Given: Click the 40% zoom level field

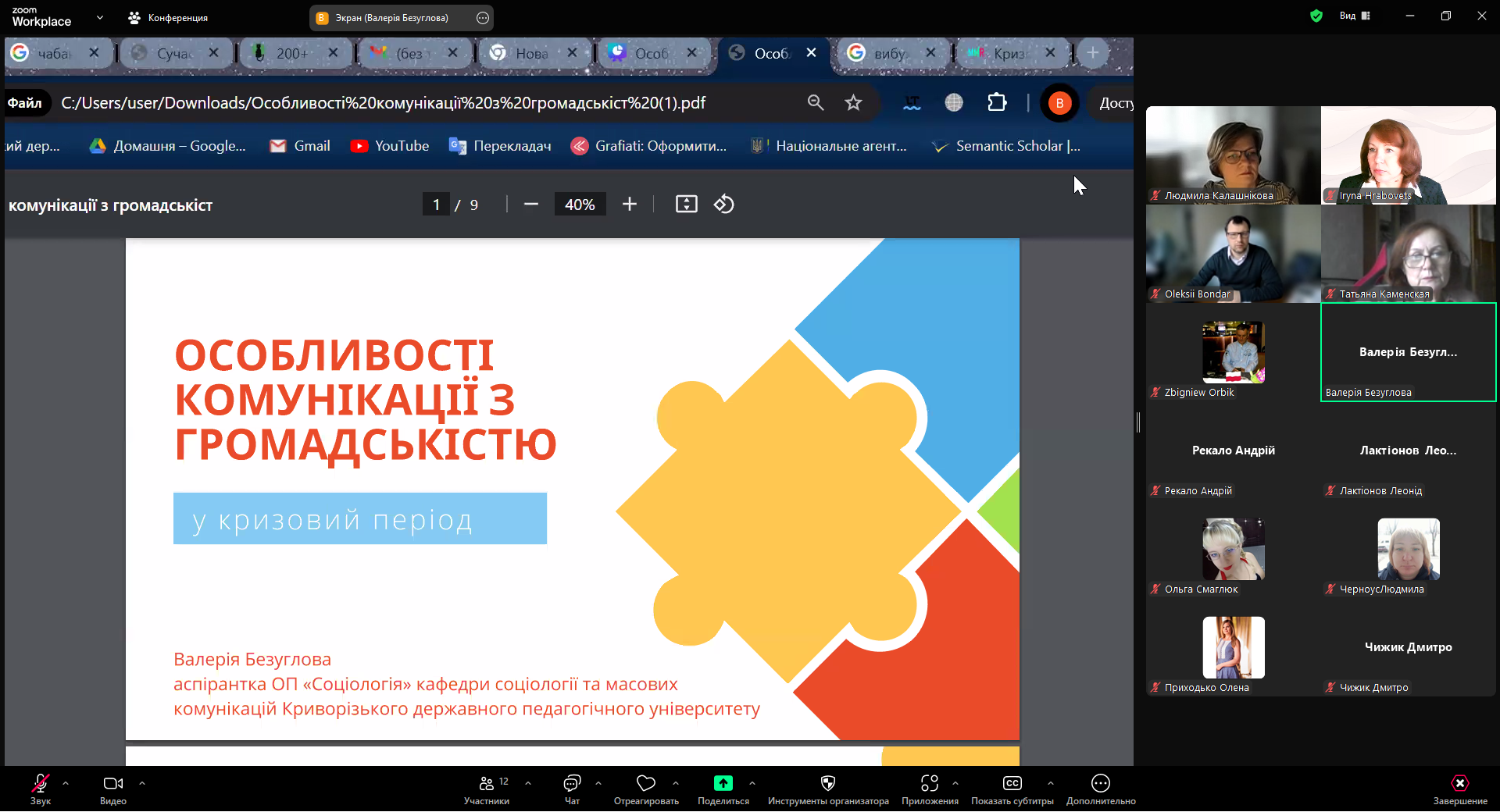Looking at the screenshot, I should click(580, 205).
